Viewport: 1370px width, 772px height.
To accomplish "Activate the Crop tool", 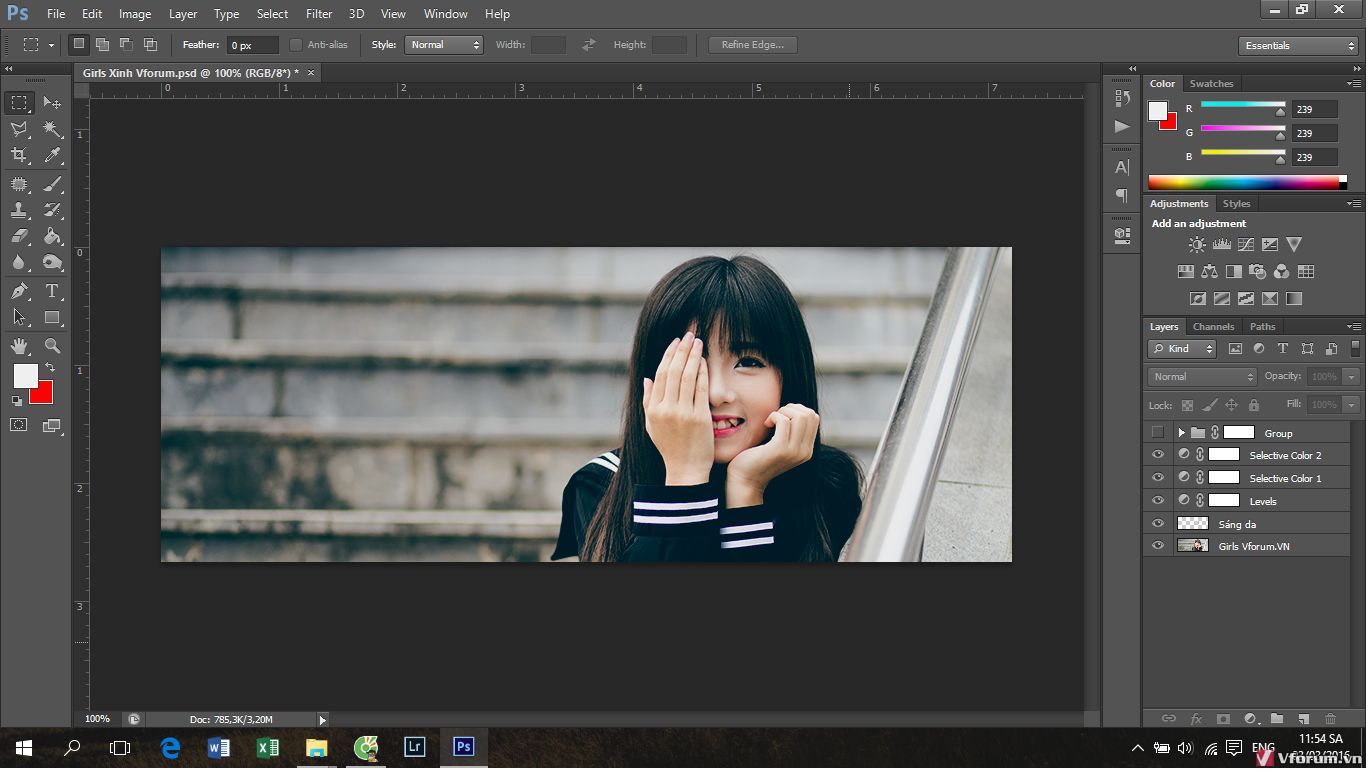I will click(19, 155).
